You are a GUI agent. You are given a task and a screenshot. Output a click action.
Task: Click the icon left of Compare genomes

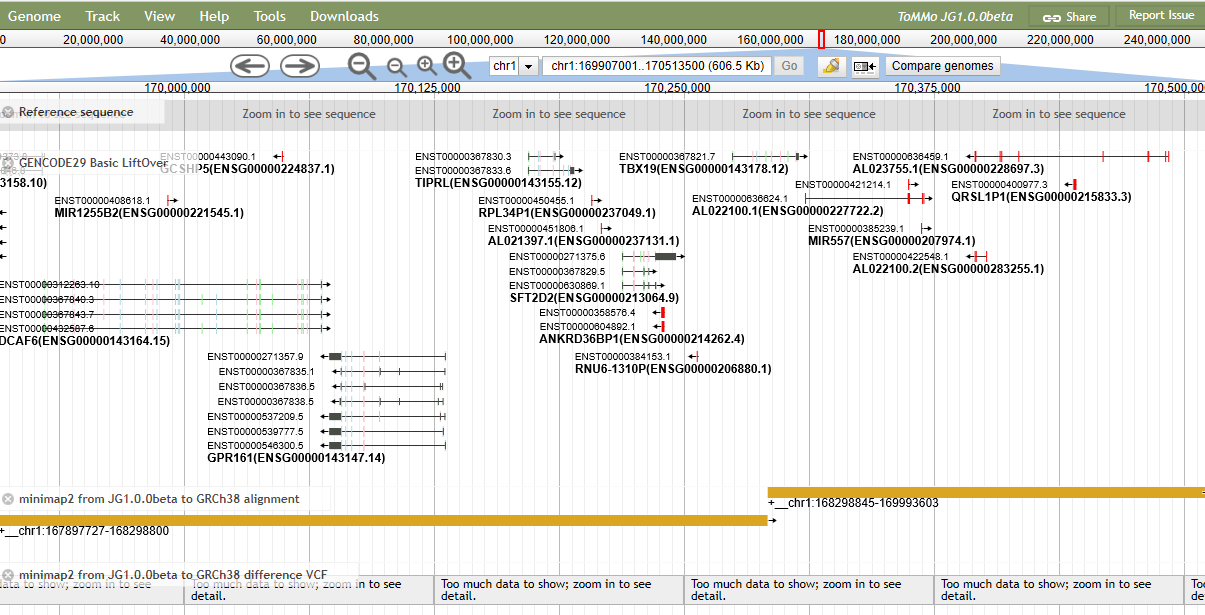pos(864,66)
